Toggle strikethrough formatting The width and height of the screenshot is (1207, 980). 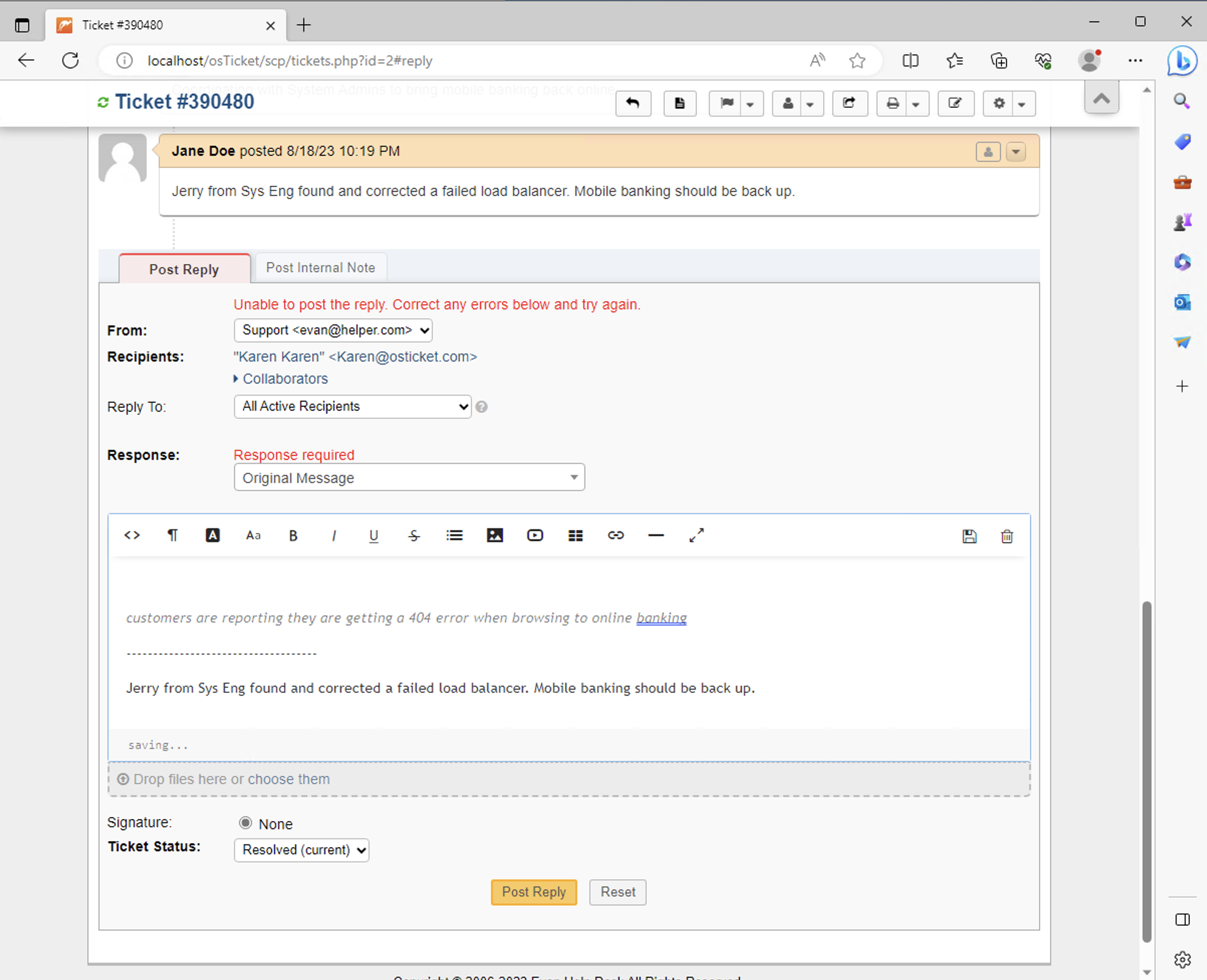pos(414,535)
